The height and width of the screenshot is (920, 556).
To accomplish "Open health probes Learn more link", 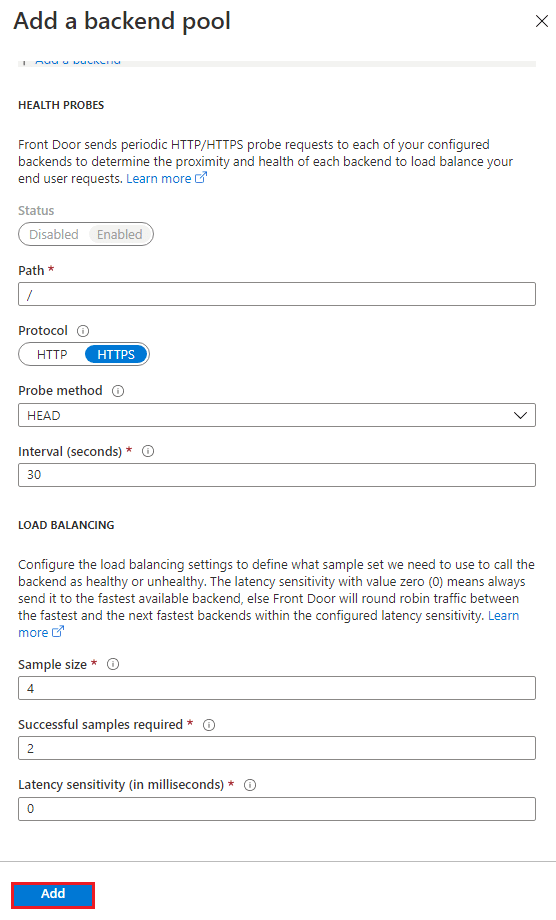I will [x=166, y=178].
